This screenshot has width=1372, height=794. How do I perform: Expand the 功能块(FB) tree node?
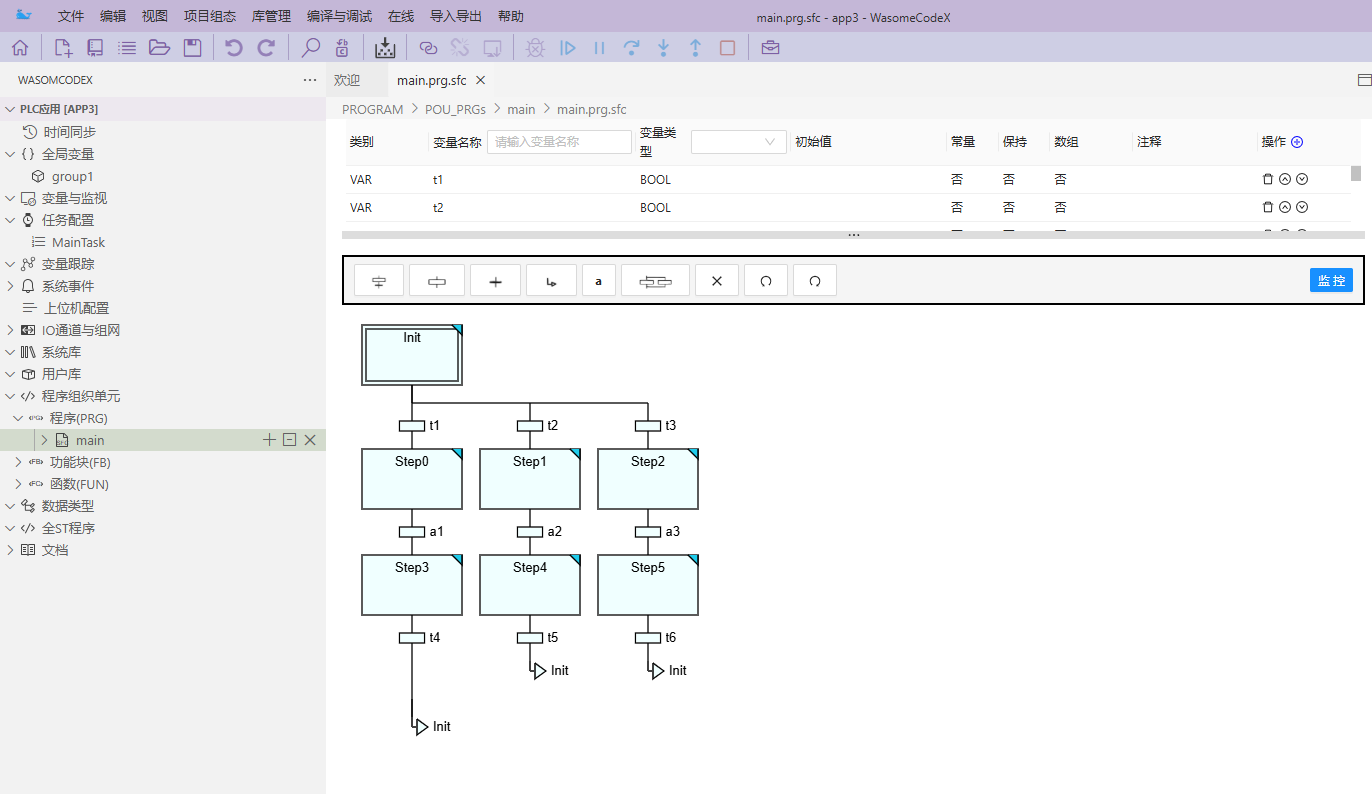tap(19, 462)
